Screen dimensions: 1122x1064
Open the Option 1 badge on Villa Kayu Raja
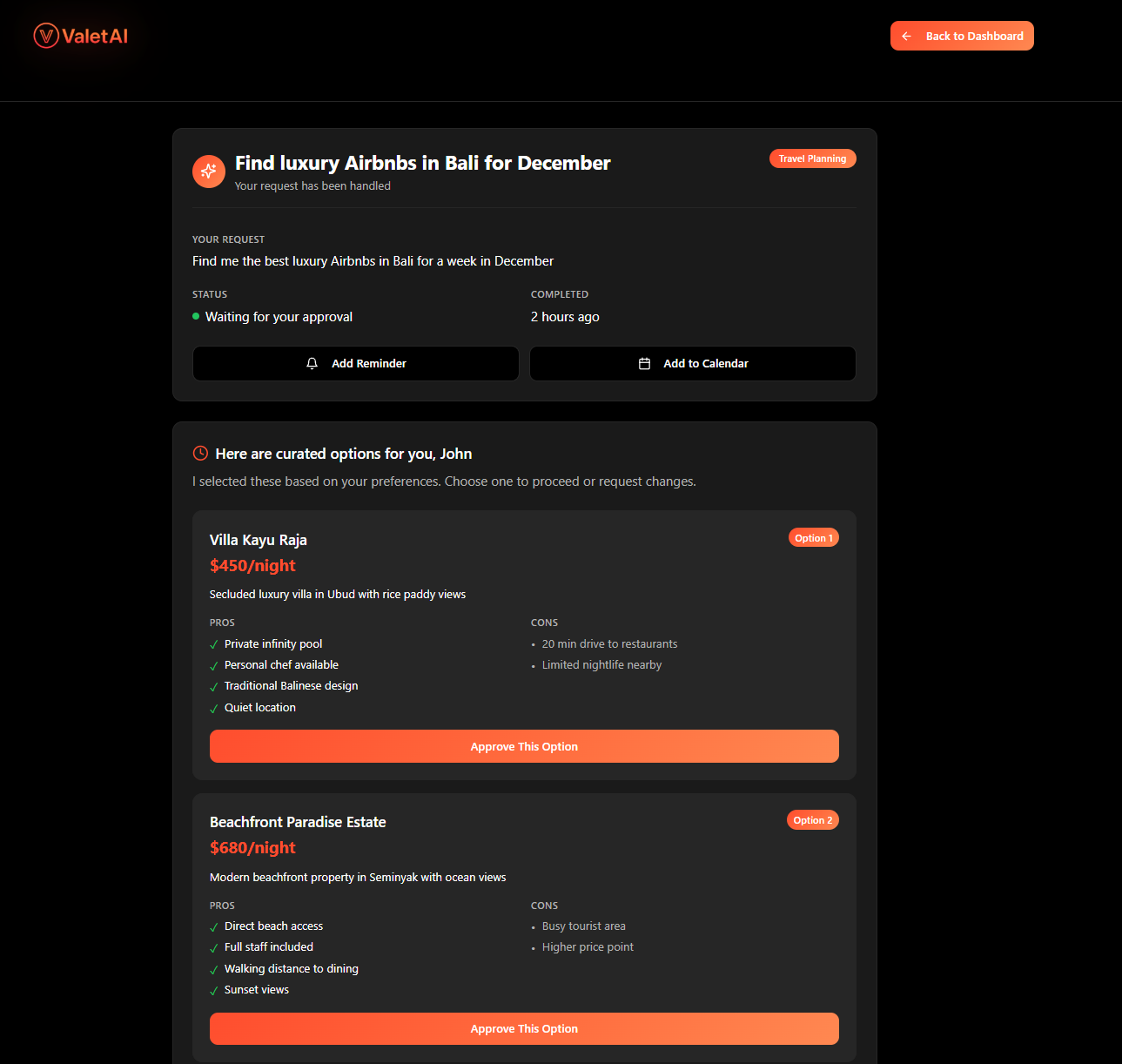813,537
